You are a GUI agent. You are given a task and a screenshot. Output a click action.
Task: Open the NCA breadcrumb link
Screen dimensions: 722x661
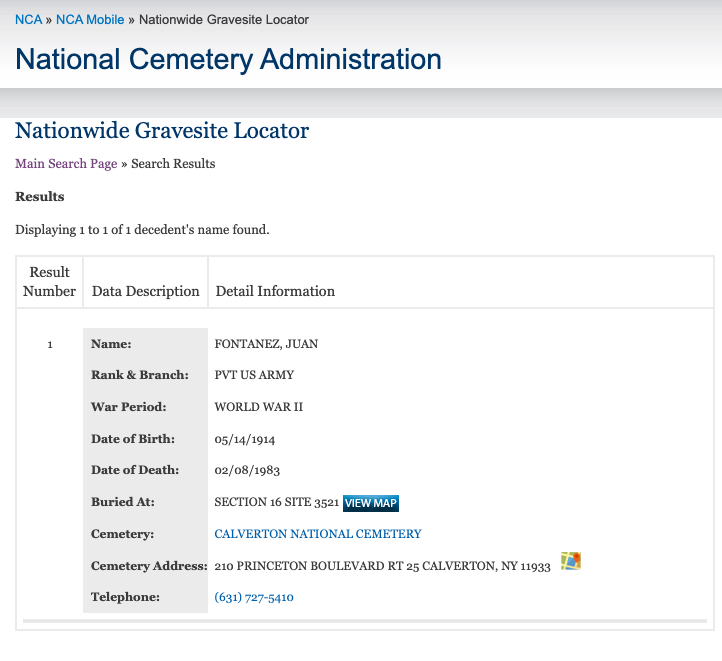29,20
